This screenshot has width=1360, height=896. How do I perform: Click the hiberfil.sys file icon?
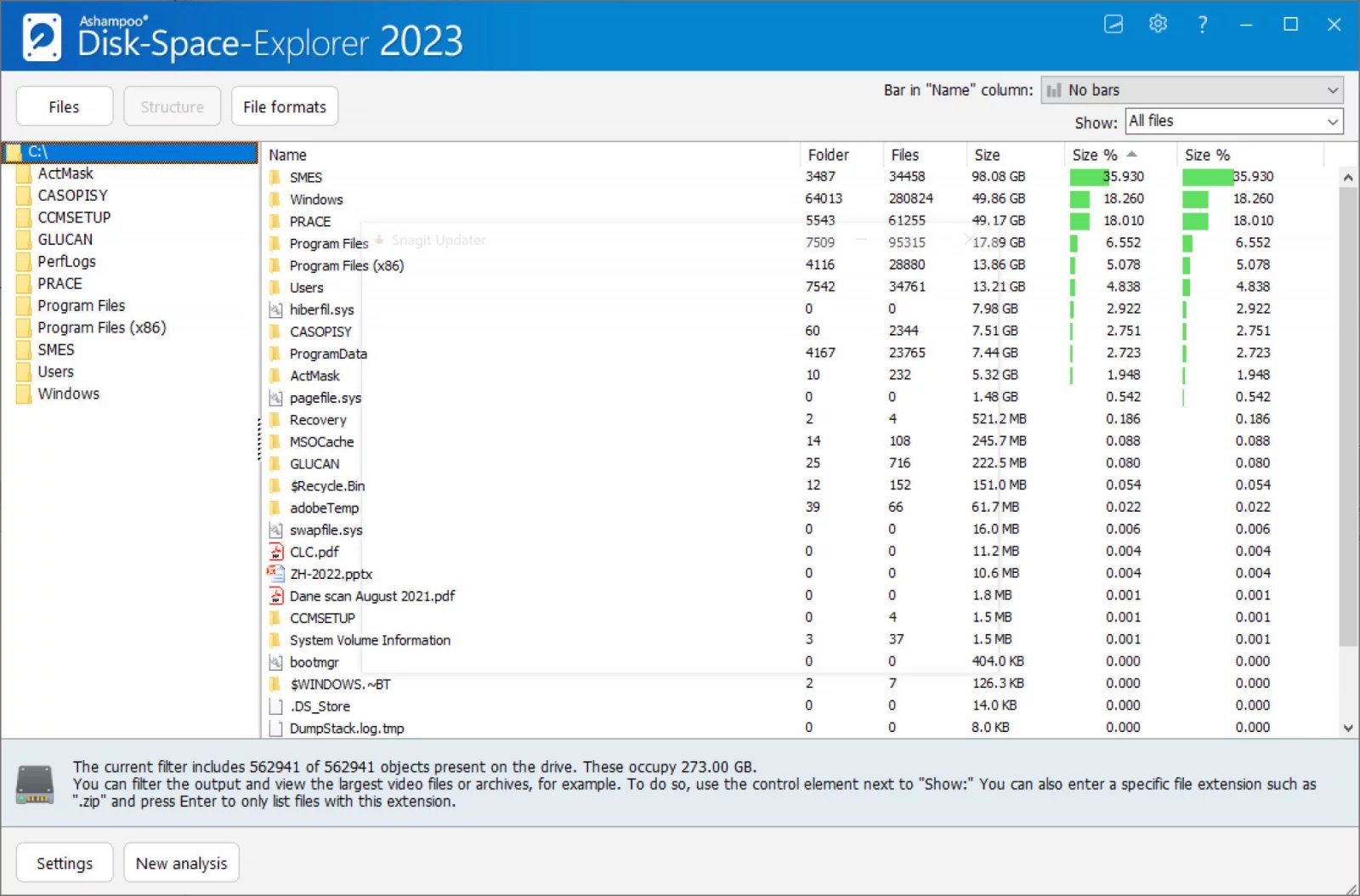275,309
